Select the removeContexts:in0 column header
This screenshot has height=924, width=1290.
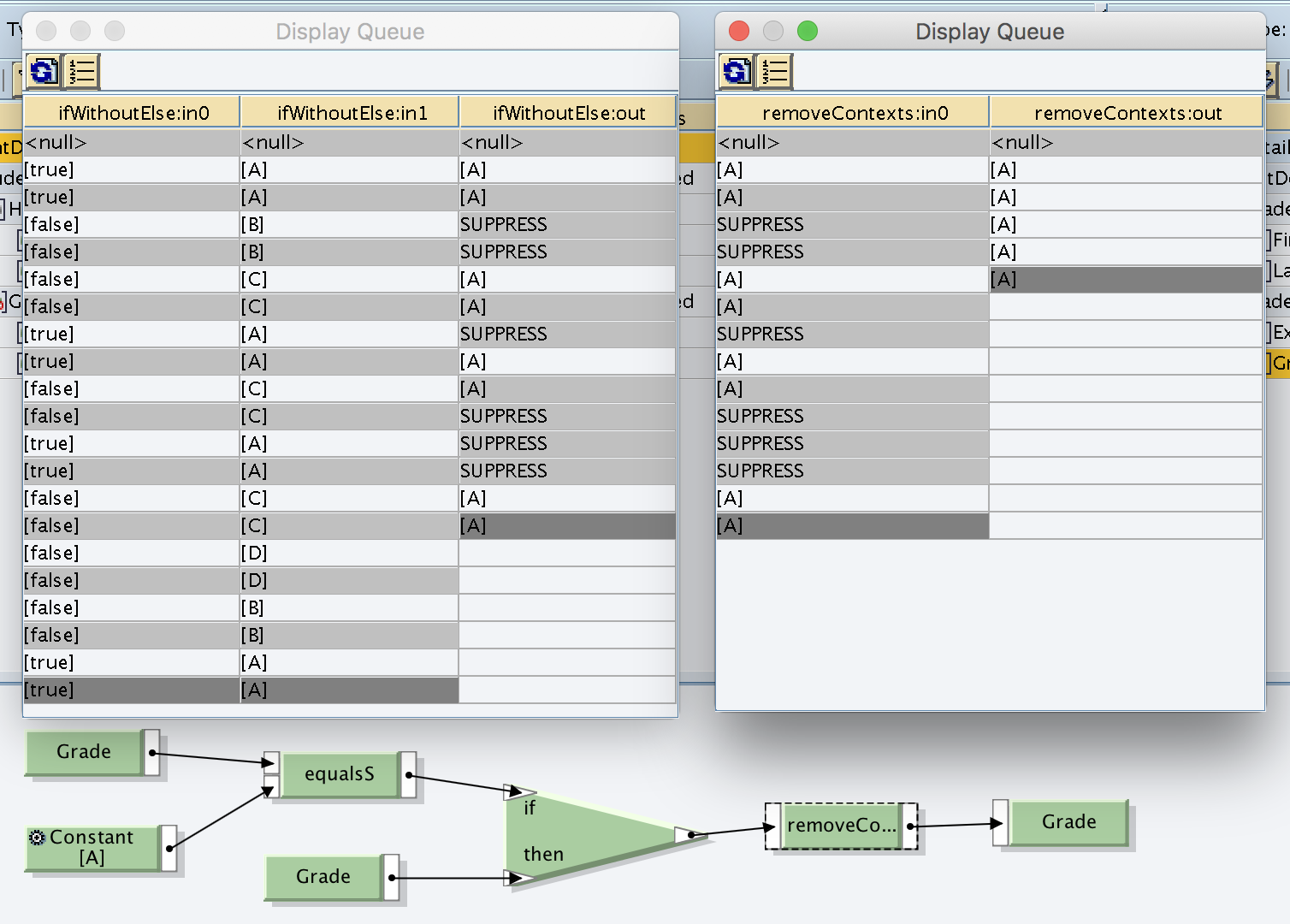(854, 113)
